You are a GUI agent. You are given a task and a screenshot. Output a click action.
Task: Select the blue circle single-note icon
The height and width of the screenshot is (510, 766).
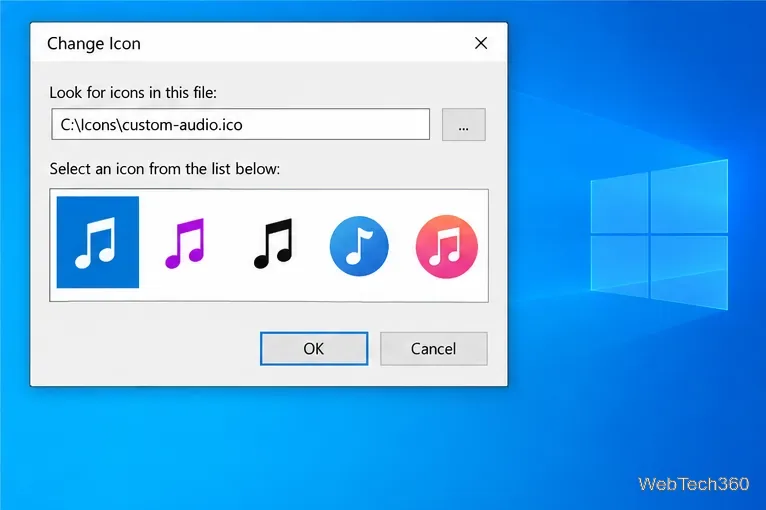tap(359, 246)
